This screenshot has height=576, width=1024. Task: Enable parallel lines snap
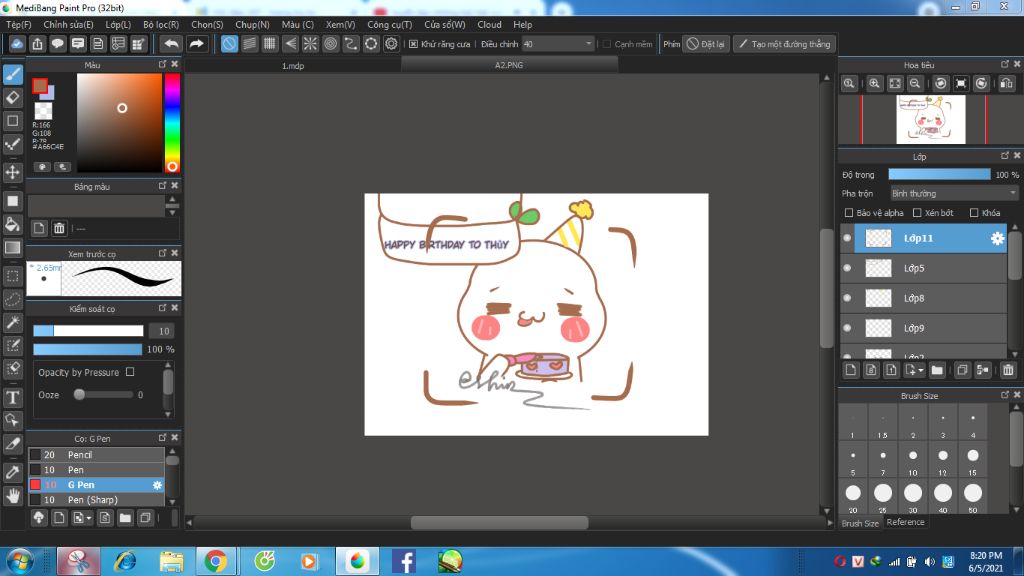(249, 44)
